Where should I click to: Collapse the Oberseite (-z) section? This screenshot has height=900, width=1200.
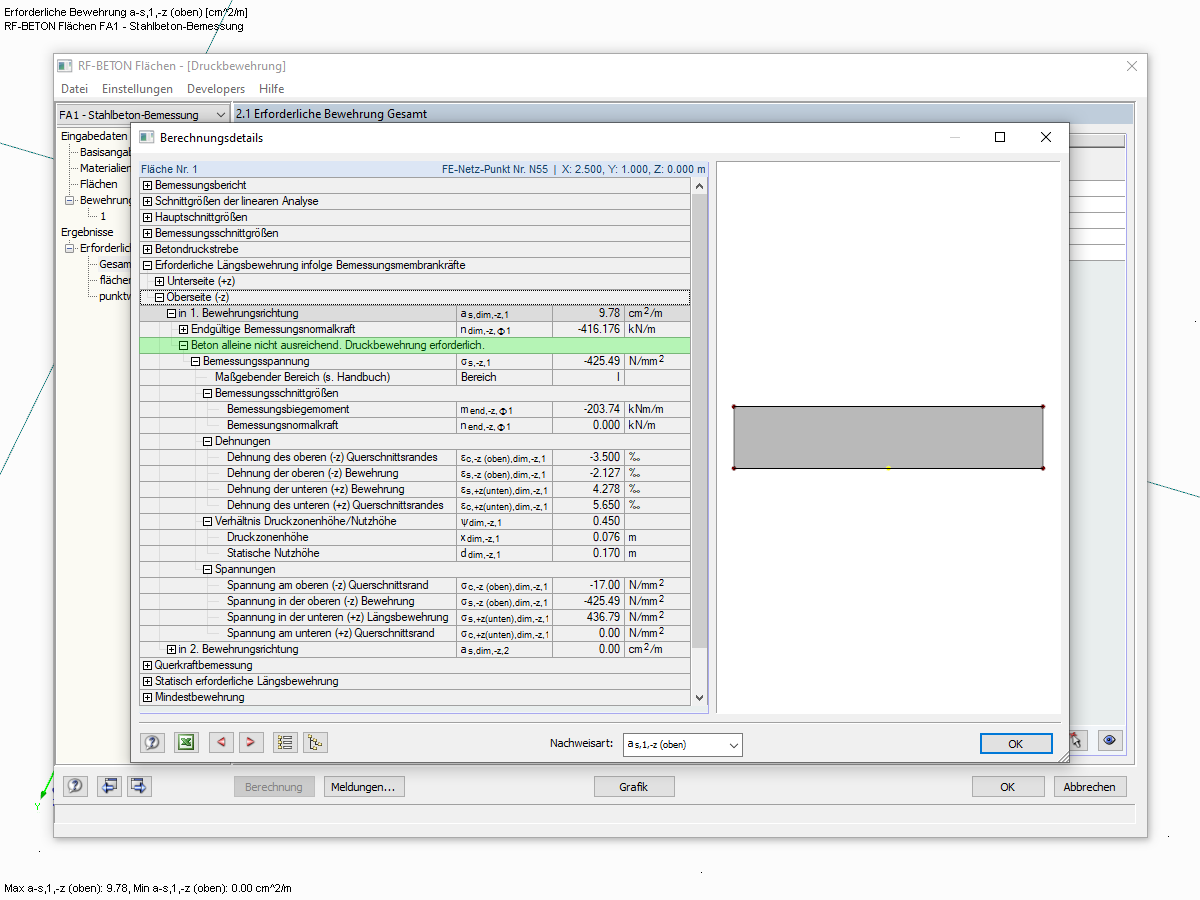tap(159, 297)
